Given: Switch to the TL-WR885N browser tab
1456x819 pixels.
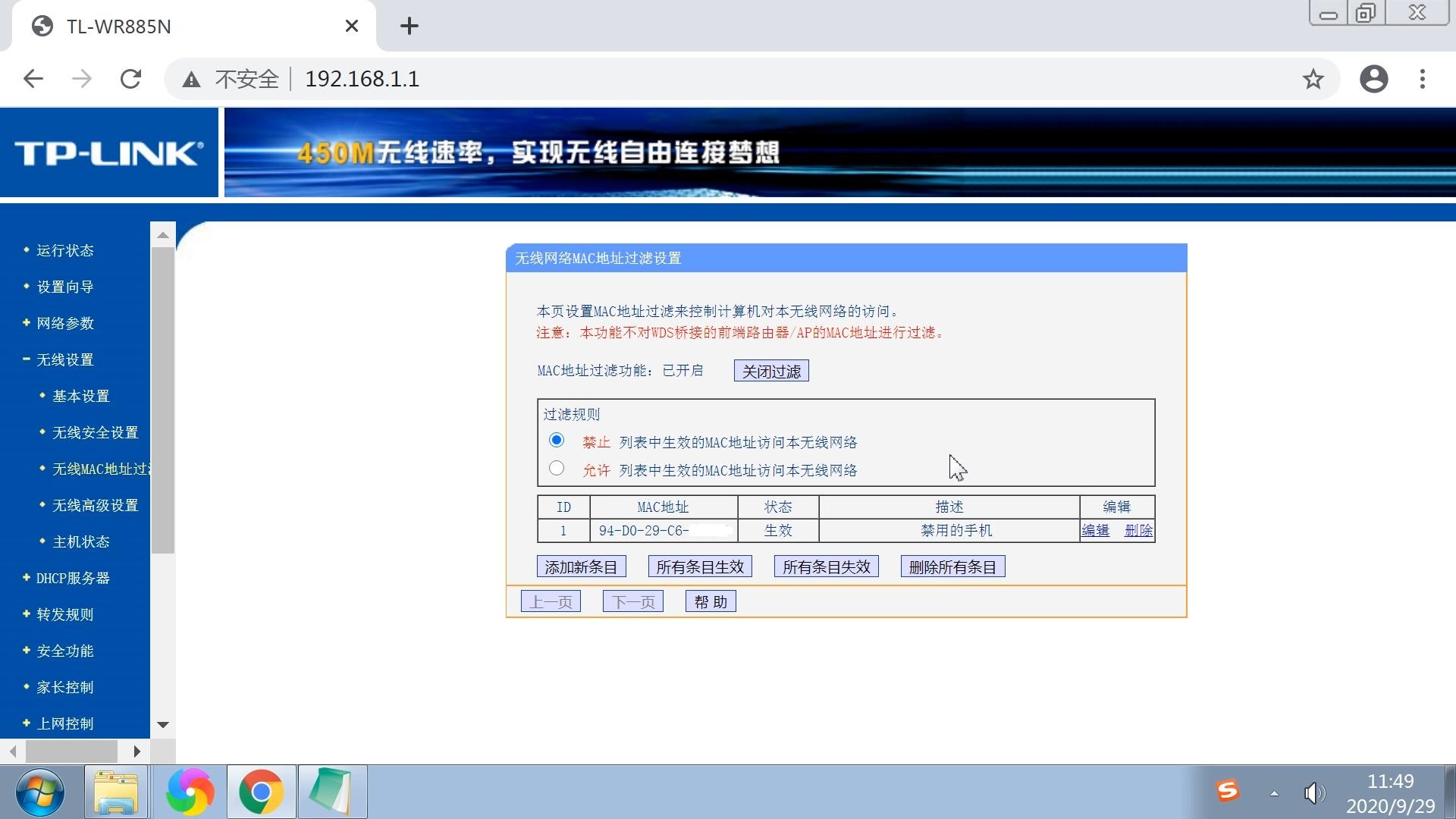Looking at the screenshot, I should [x=121, y=26].
